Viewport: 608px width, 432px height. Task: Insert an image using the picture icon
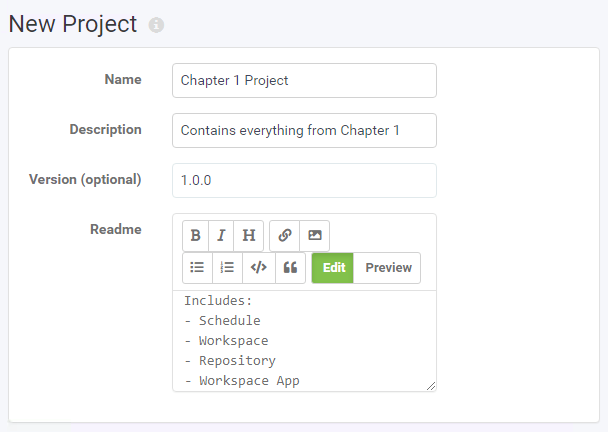[314, 235]
